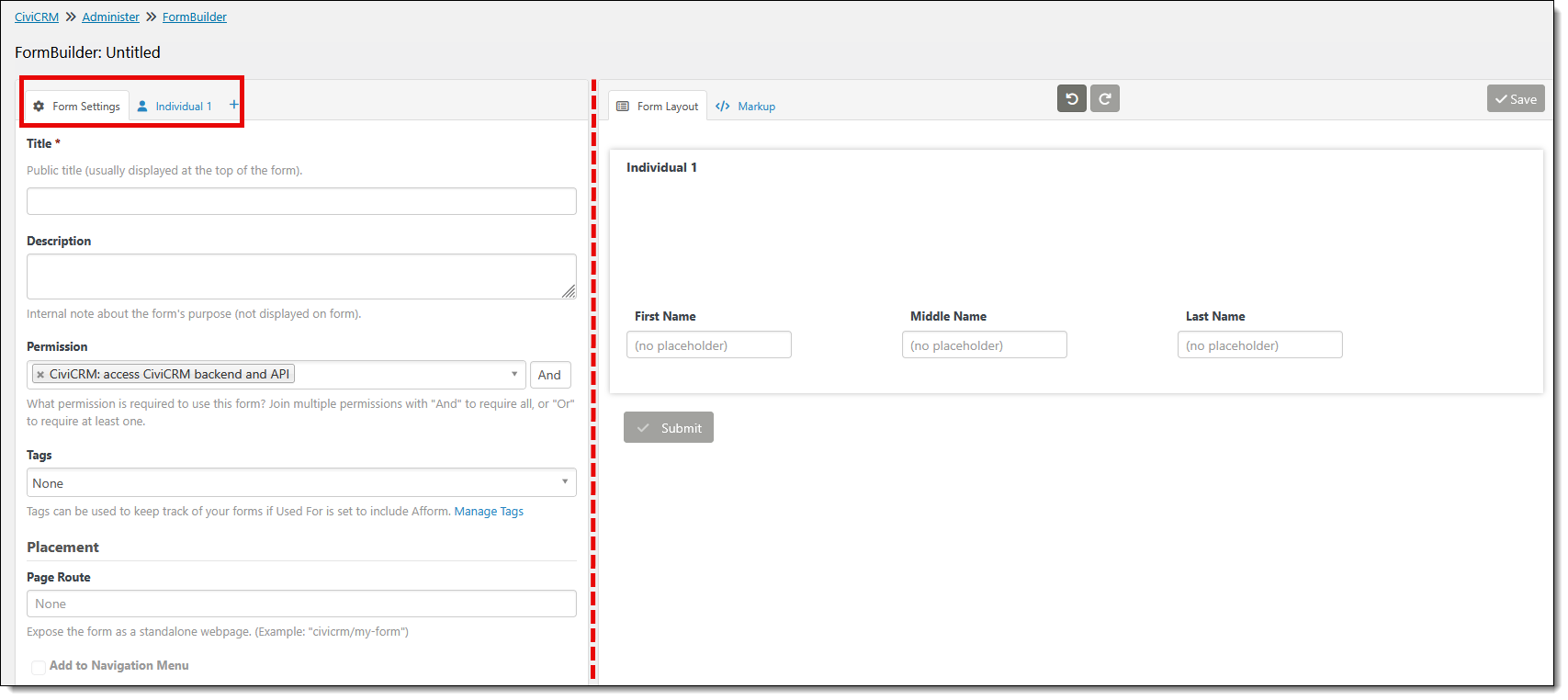Click the Submit button
Image resolution: width=1568 pixels, height=700 pixels.
click(x=669, y=428)
